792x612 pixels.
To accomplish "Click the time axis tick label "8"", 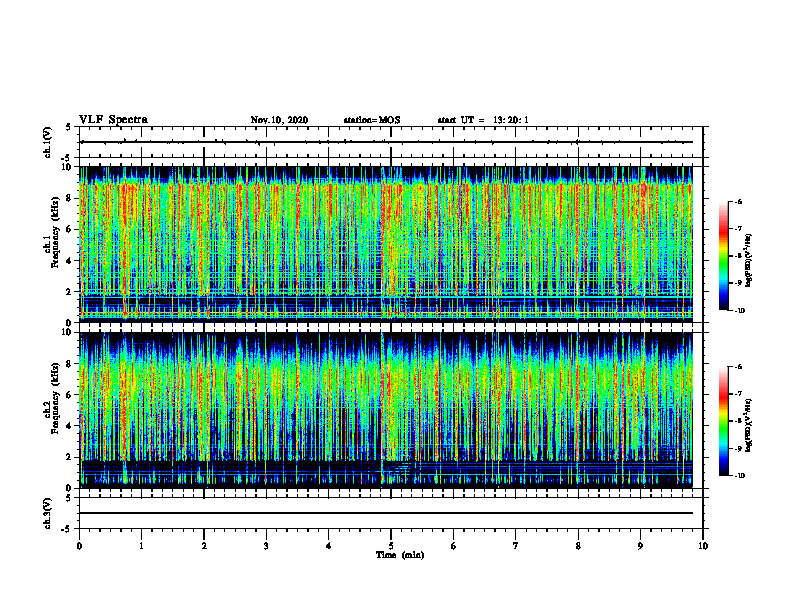I will point(578,546).
